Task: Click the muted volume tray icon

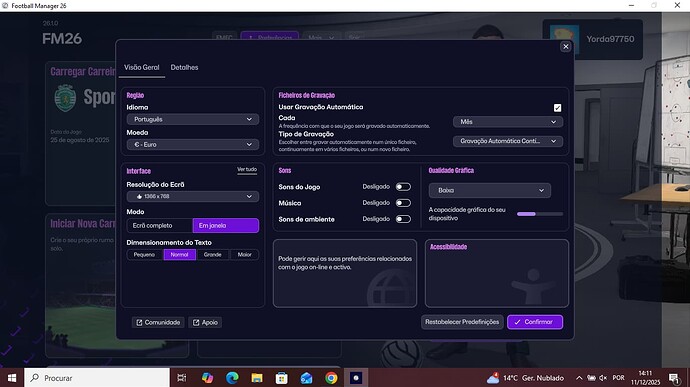Action: tap(603, 378)
